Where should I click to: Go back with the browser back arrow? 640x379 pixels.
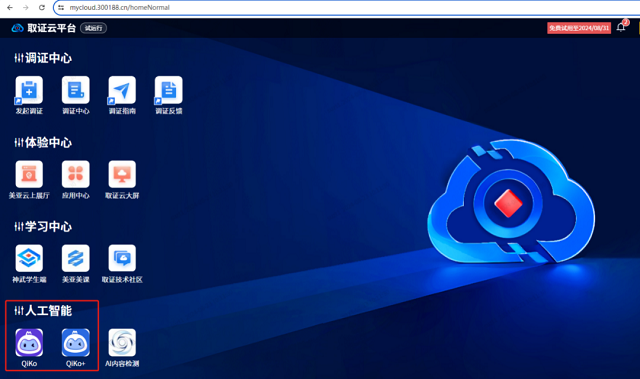click(x=10, y=7)
